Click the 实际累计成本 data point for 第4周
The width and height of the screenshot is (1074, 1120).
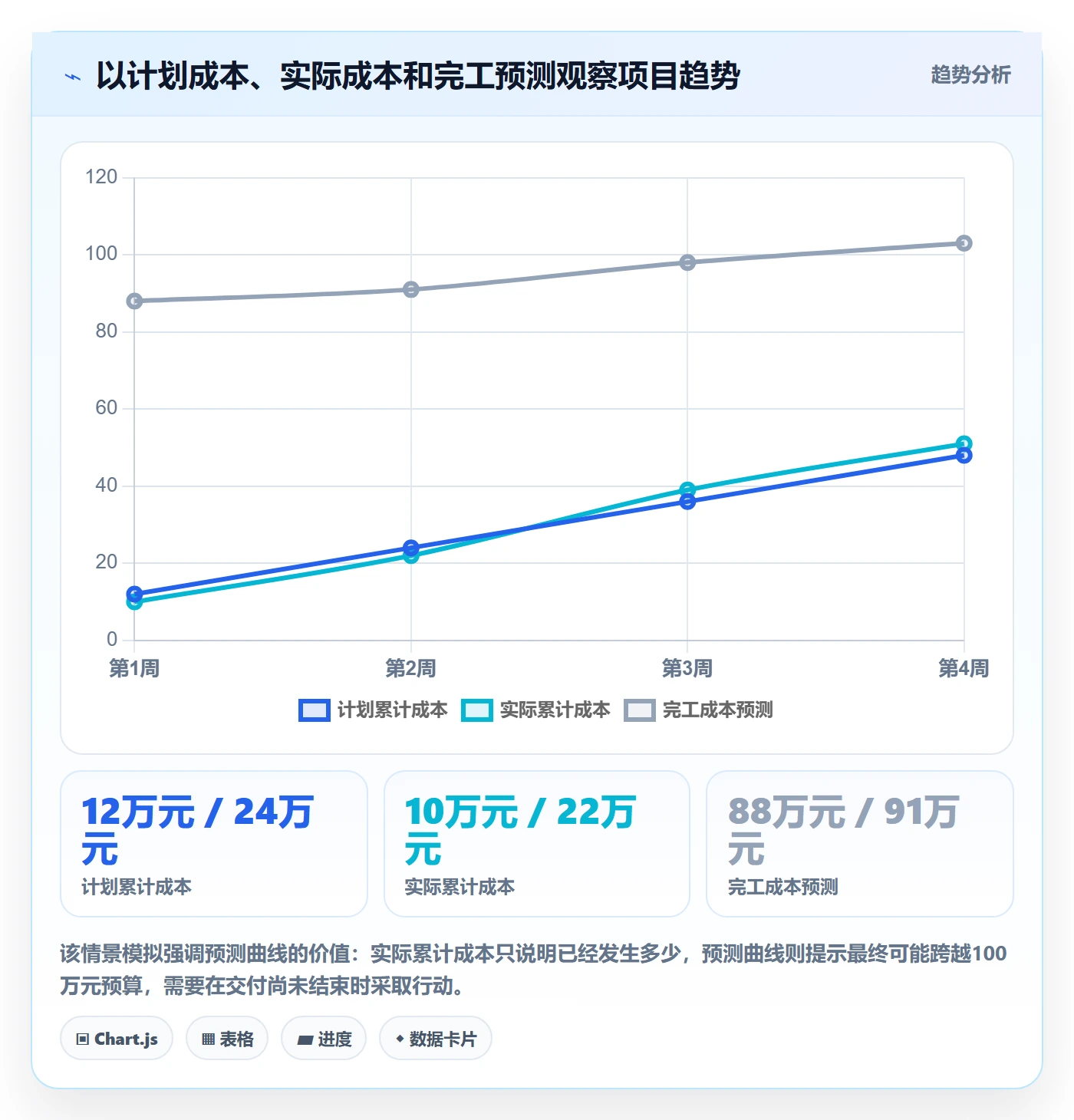pos(964,443)
